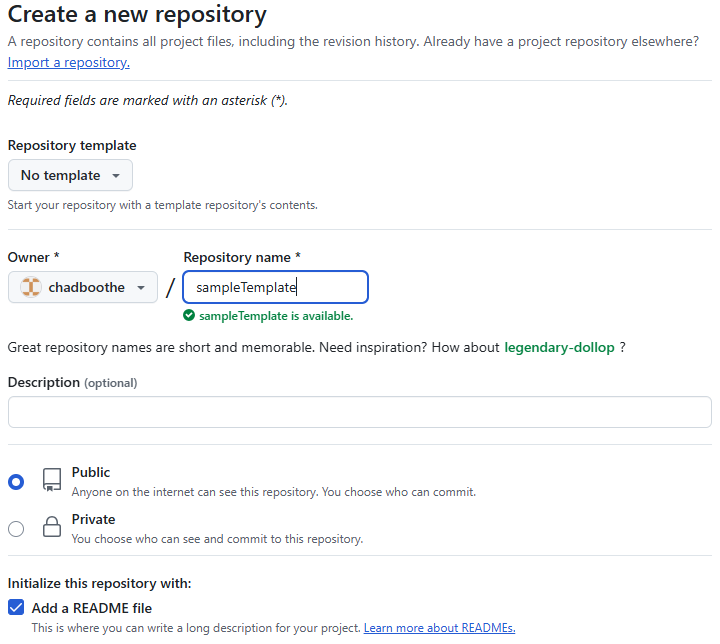Screen dimensions: 720x644
Task: Click the Create a new repository heading
Action: (137, 14)
